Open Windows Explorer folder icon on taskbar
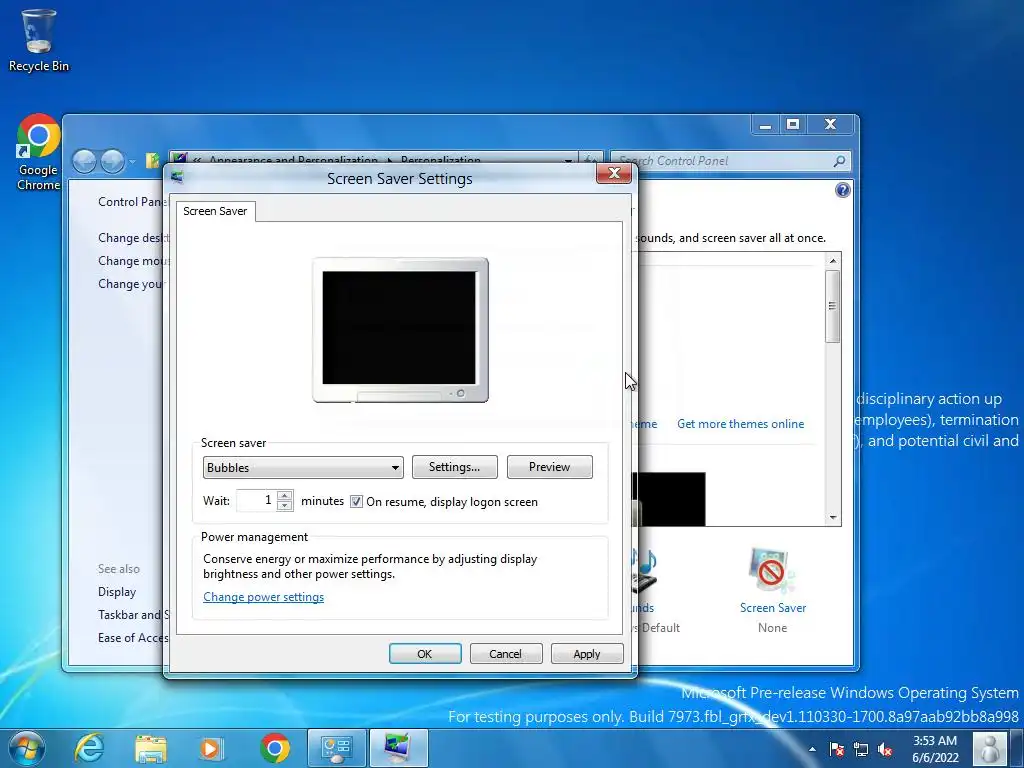Viewport: 1024px width, 768px height. [151, 748]
